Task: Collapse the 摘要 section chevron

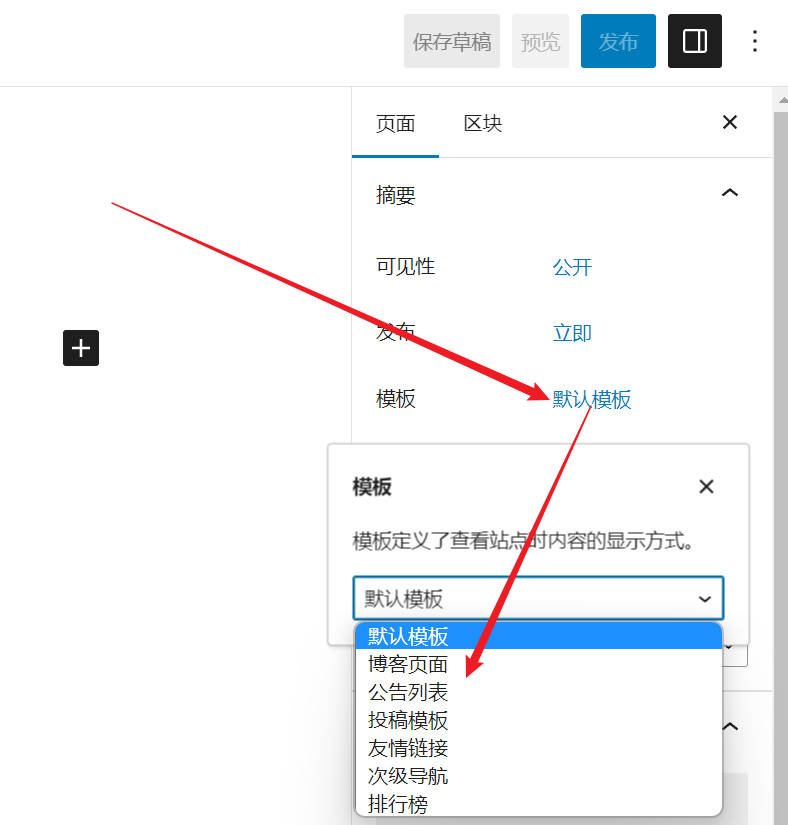Action: [x=729, y=193]
